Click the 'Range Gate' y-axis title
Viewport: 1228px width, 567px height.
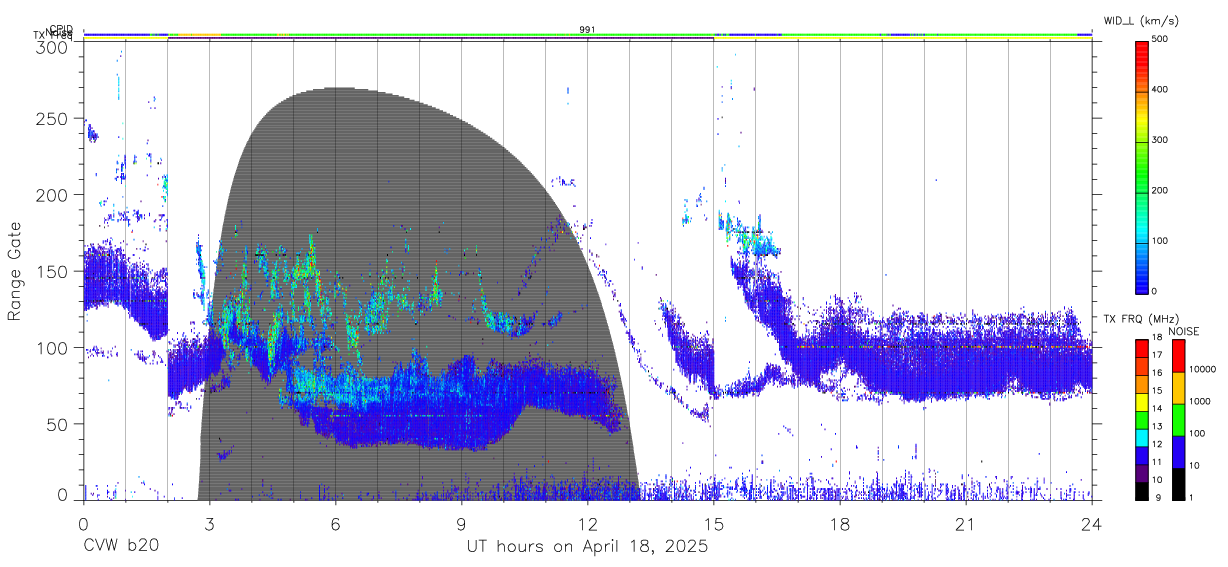[x=15, y=270]
